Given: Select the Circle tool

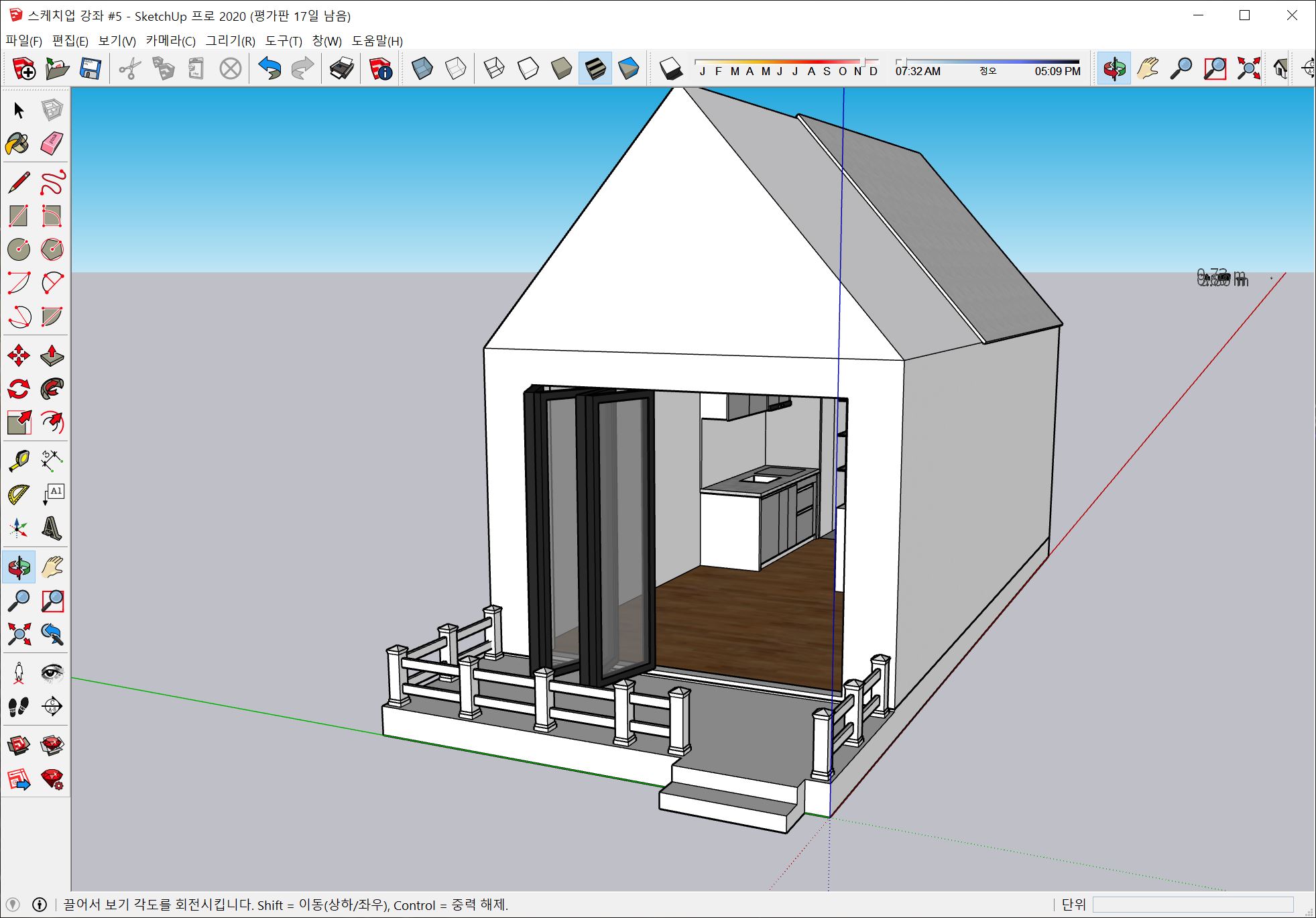Looking at the screenshot, I should [19, 249].
